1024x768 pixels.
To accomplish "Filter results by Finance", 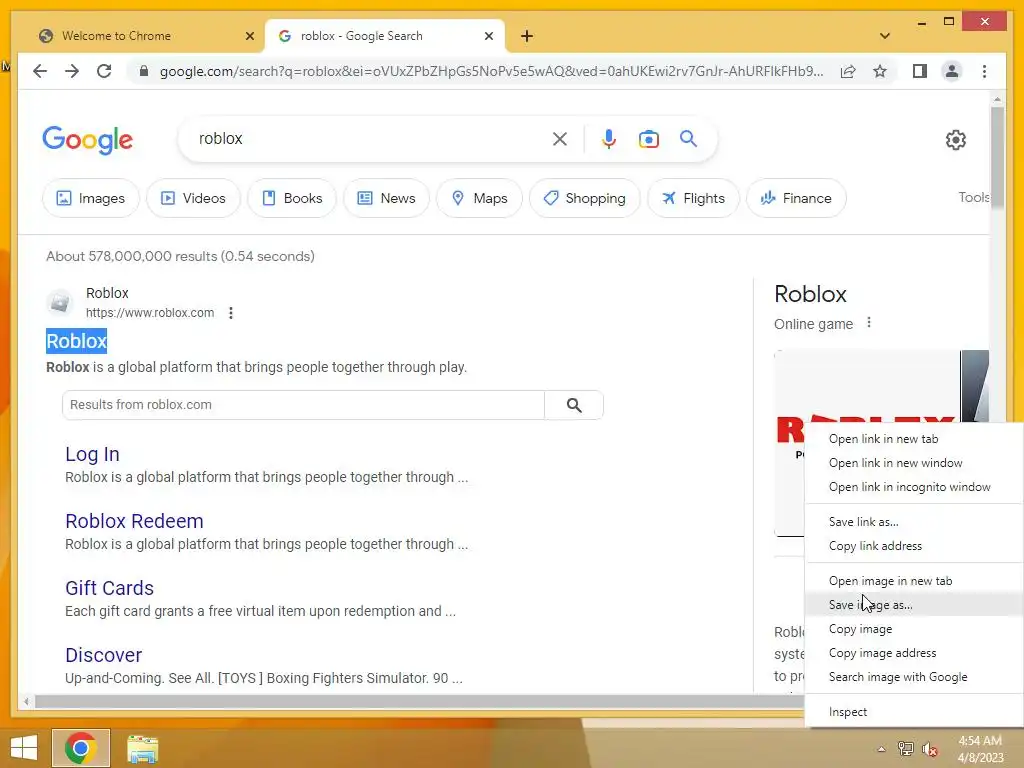I will (797, 198).
